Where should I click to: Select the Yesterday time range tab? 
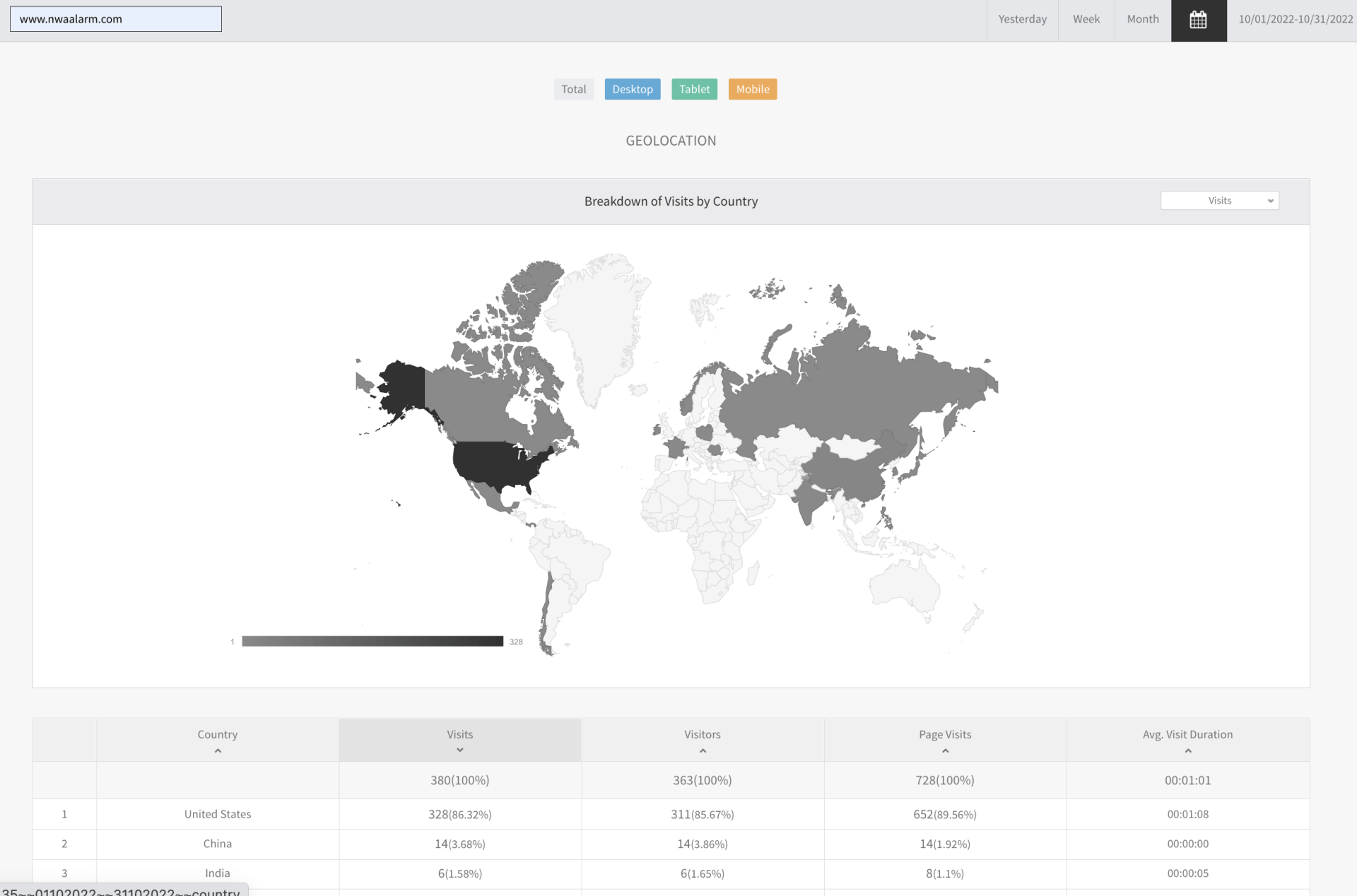[1022, 20]
